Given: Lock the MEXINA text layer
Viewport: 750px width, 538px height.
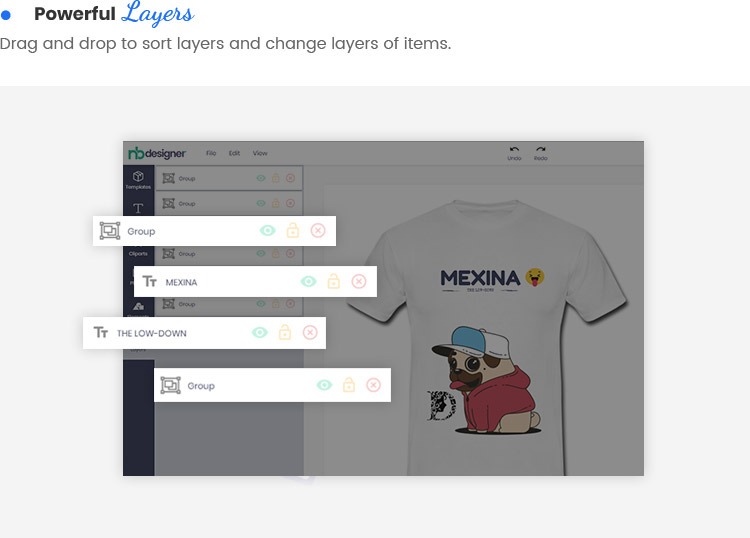Looking at the screenshot, I should (x=333, y=281).
